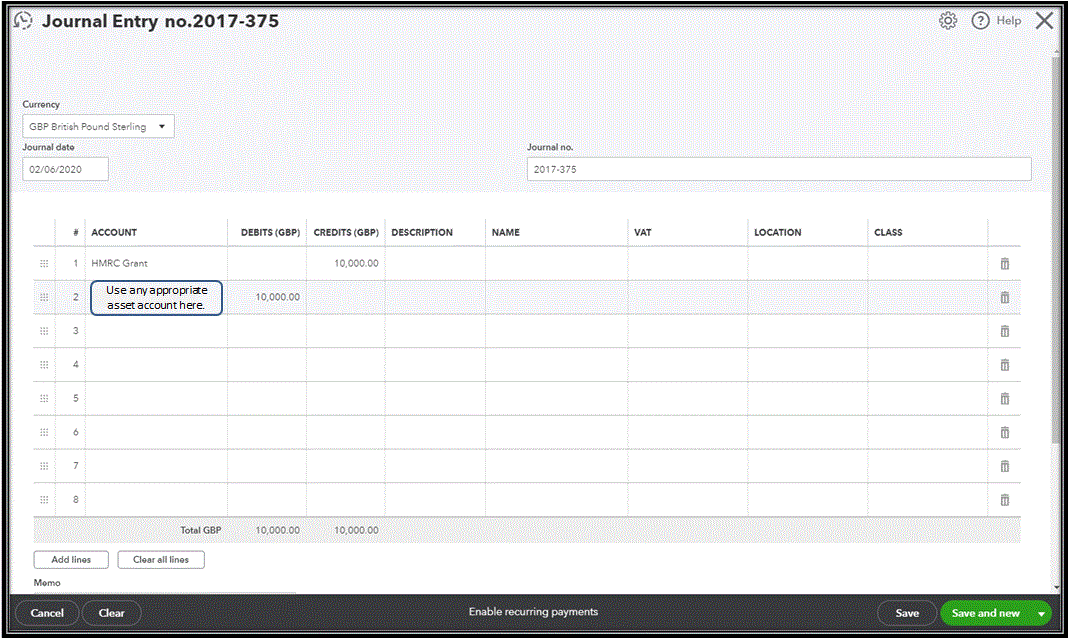Click the Journal date field

pos(65,169)
